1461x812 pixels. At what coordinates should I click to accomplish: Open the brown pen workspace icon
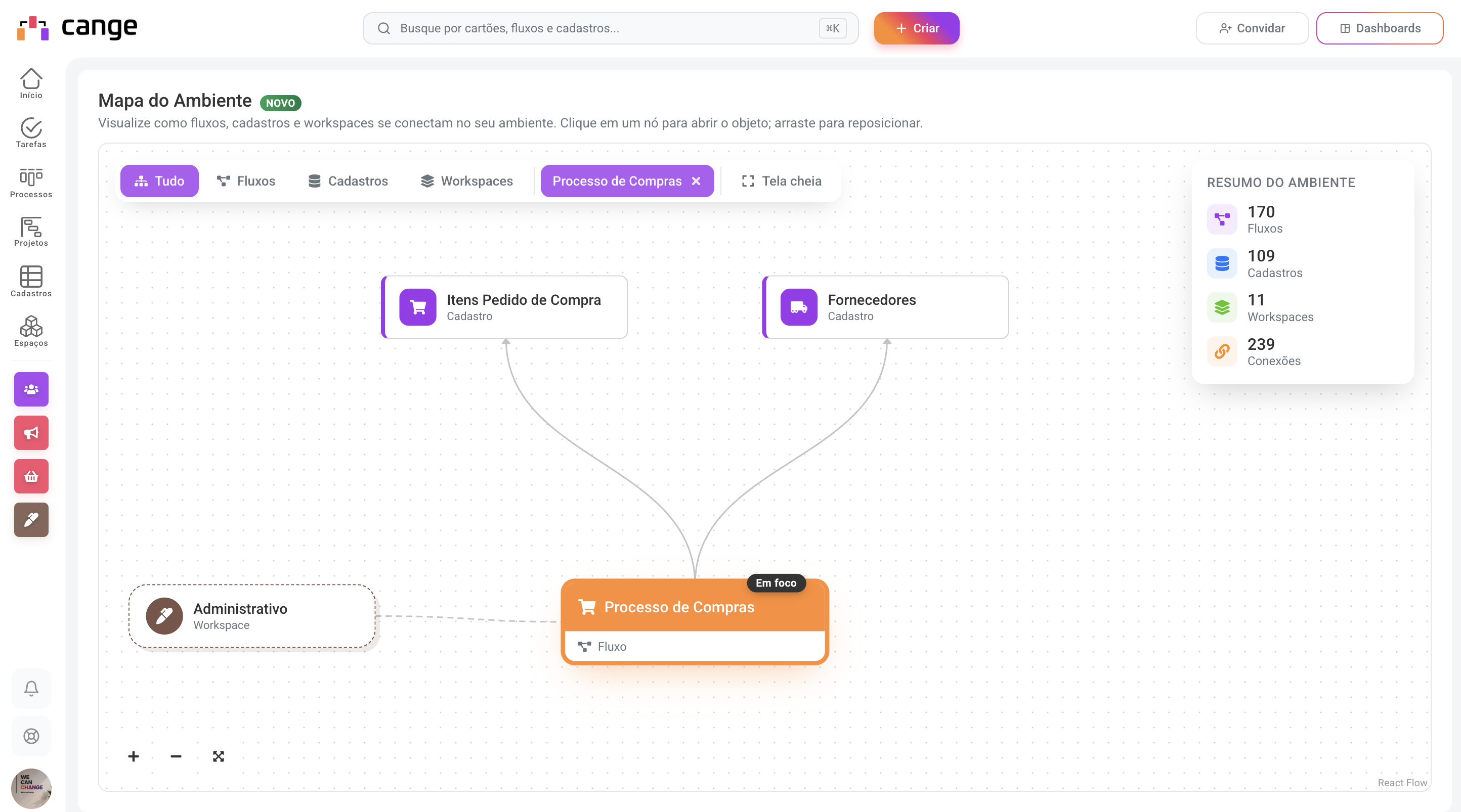coord(31,519)
